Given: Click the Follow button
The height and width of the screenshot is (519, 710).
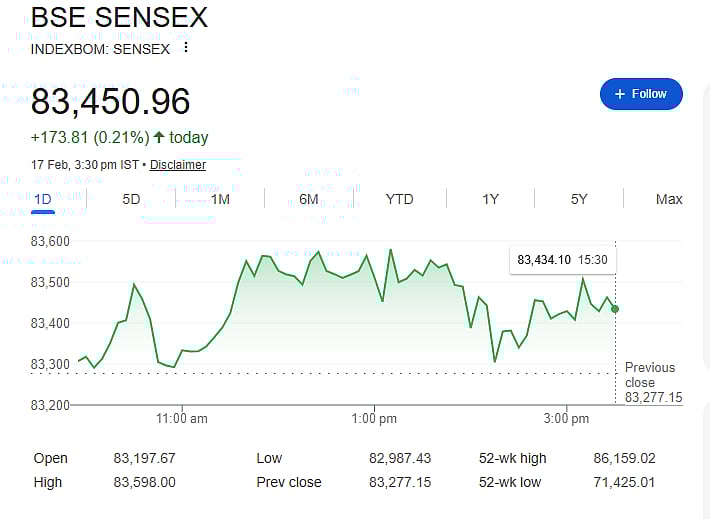Looking at the screenshot, I should (641, 94).
